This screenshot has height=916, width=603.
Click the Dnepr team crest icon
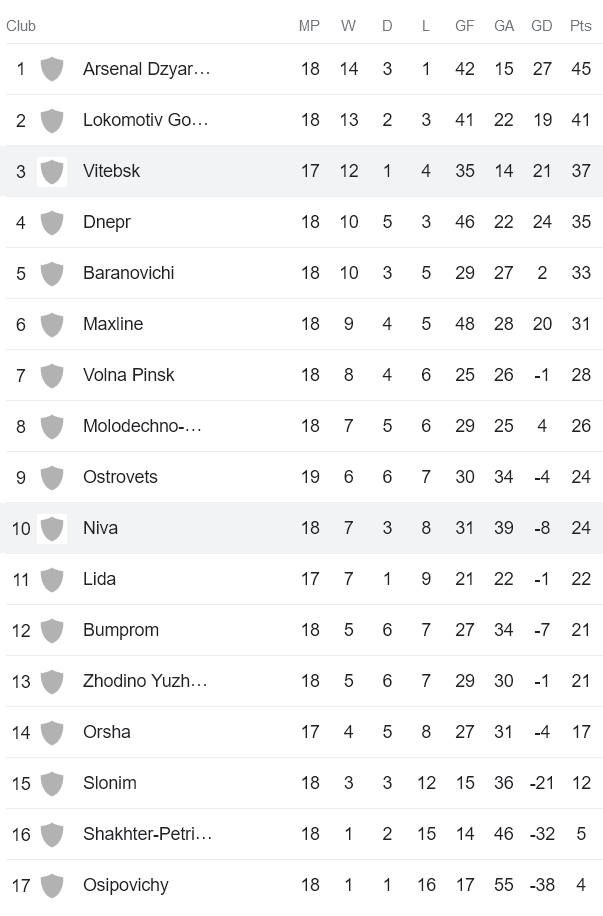tap(52, 222)
